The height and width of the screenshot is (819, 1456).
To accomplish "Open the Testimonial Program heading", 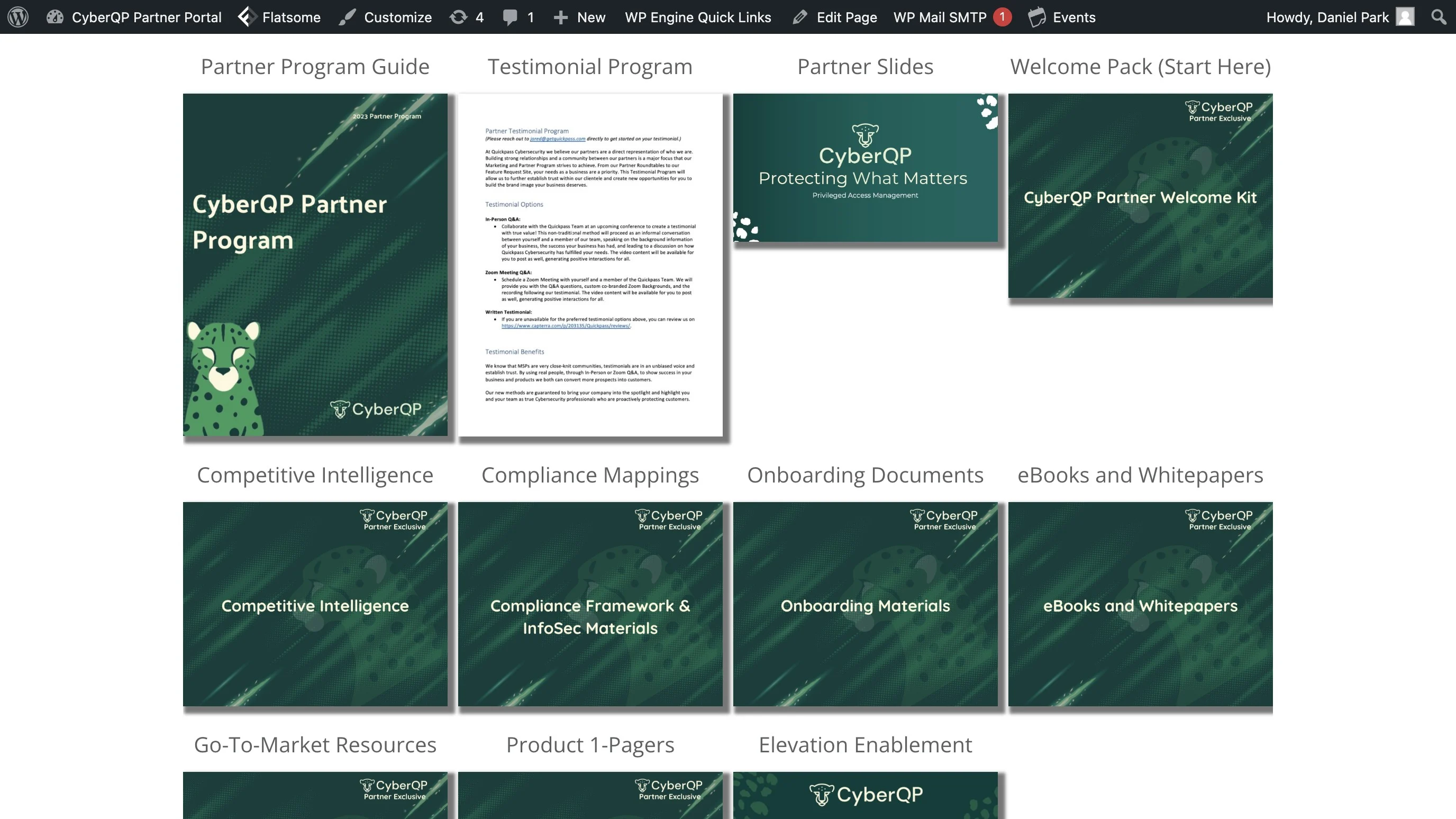I will [590, 67].
